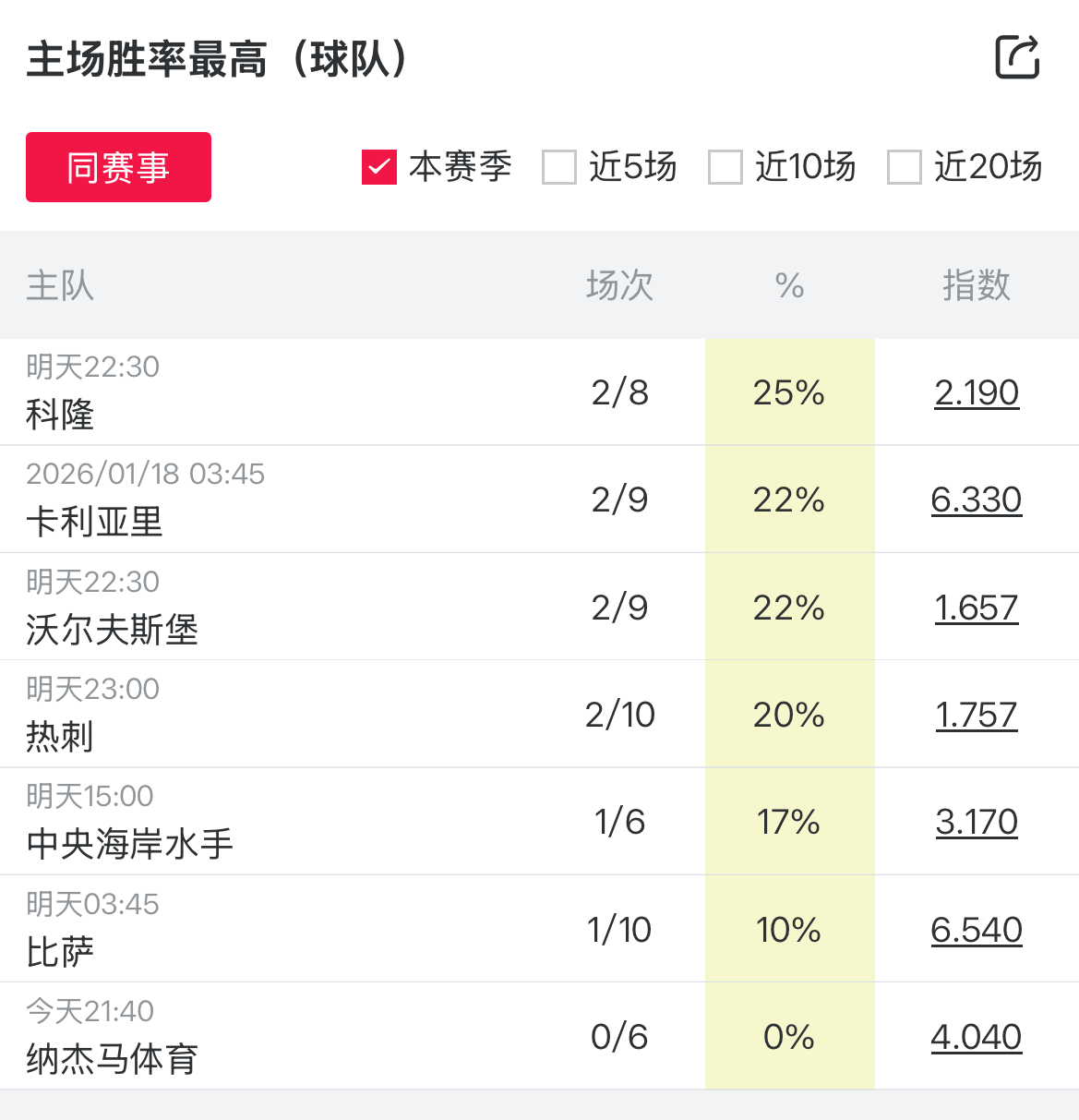Viewport: 1079px width, 1120px height.
Task: Click the 6.330 odds for 卡利亚里
Action: [x=977, y=500]
